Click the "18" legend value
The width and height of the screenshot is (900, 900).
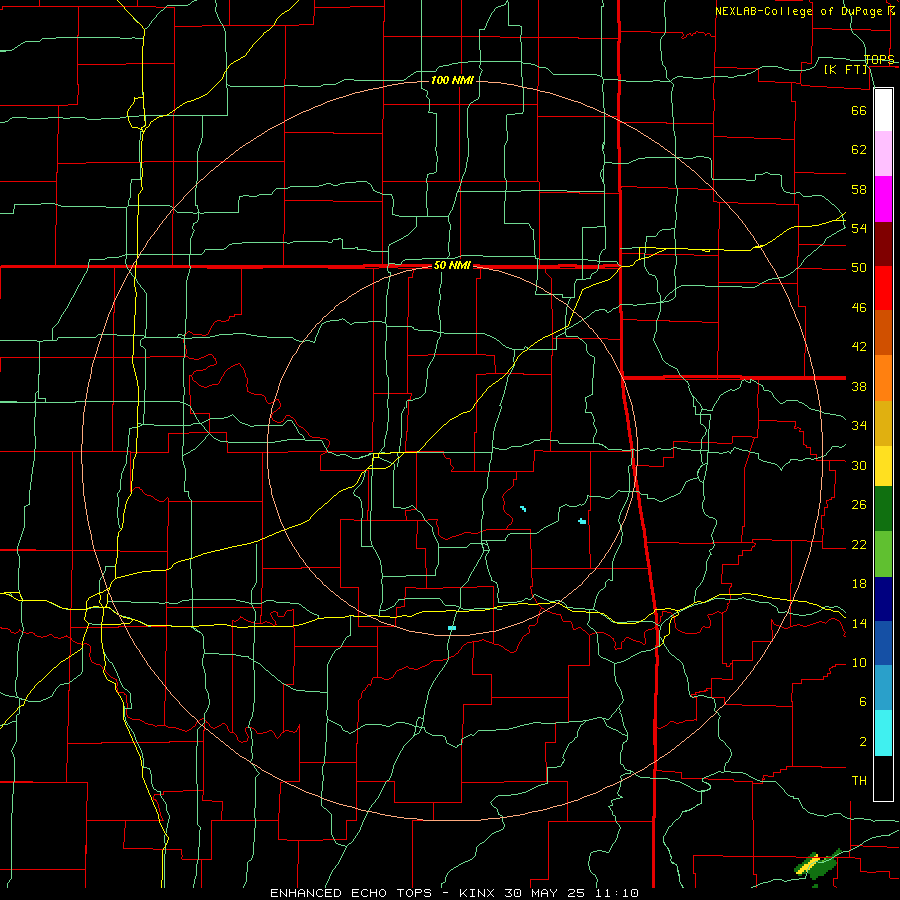tap(859, 584)
